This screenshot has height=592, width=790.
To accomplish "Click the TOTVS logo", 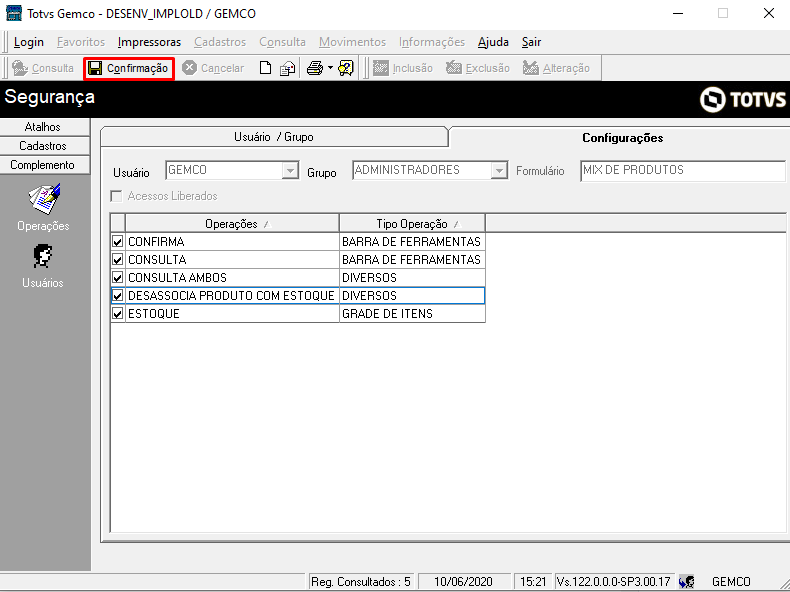I will [x=743, y=99].
